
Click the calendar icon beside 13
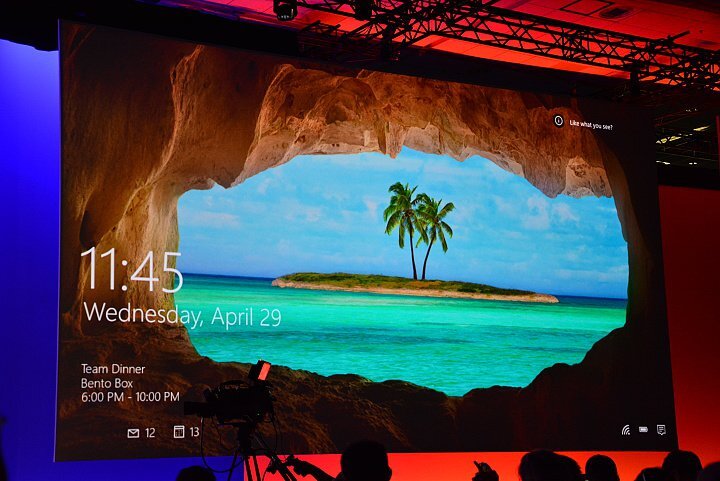[179, 431]
